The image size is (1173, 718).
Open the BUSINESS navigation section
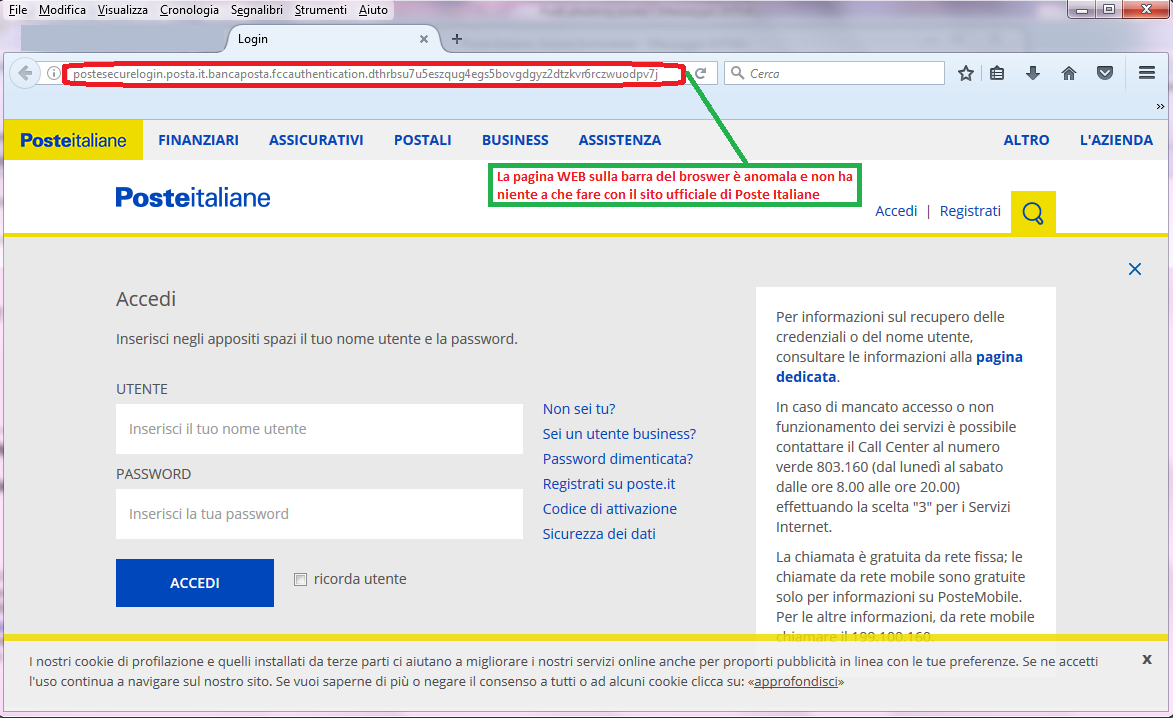coord(515,140)
